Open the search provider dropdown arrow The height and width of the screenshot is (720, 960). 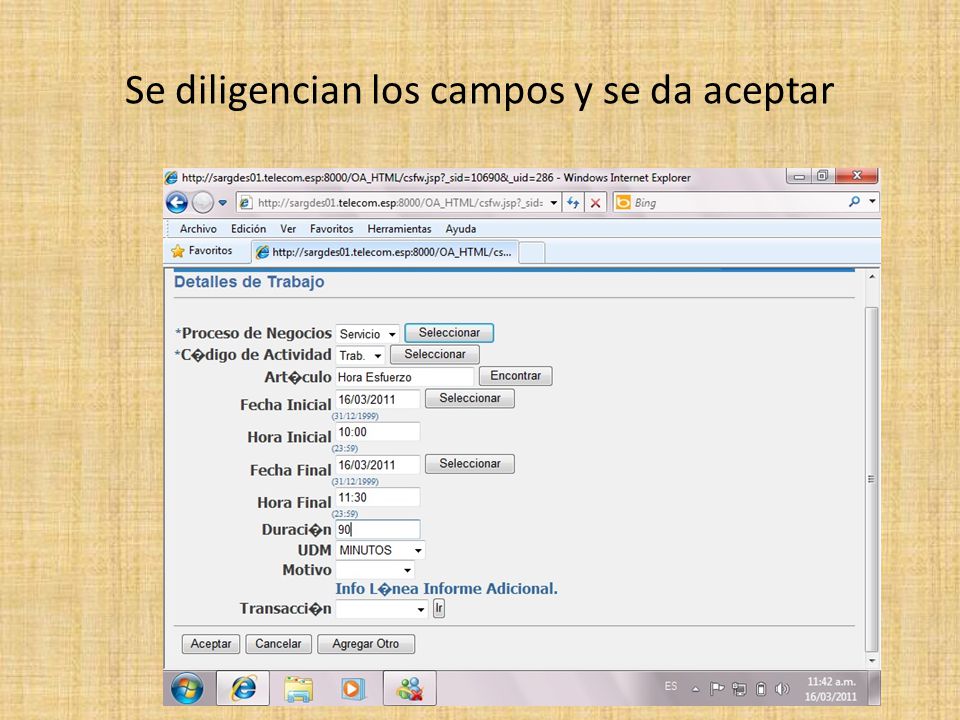pos(872,201)
